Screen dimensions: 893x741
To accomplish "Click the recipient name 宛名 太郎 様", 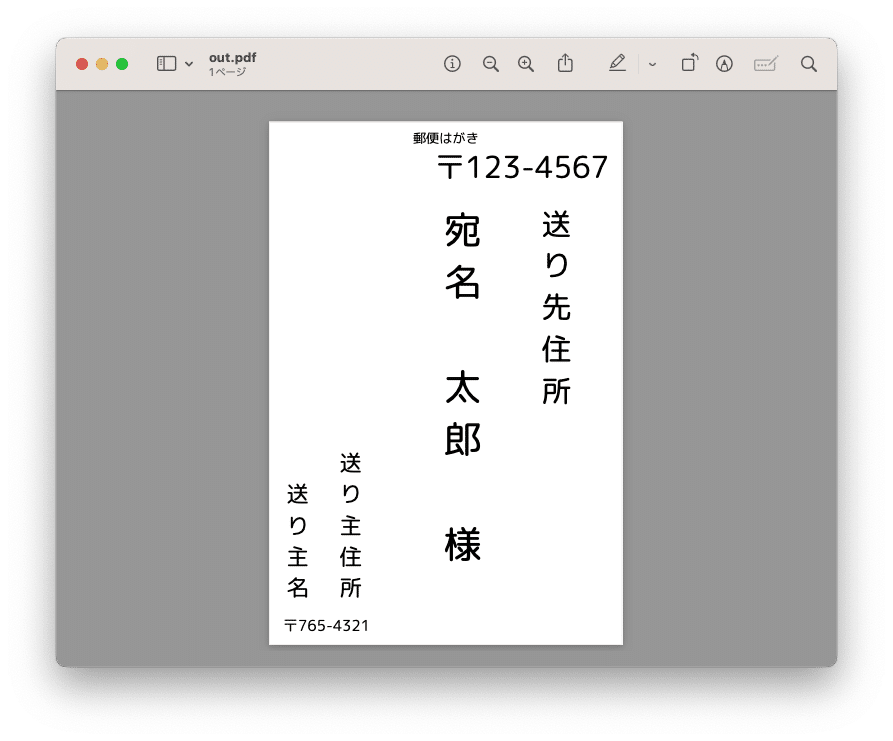I will (x=462, y=387).
